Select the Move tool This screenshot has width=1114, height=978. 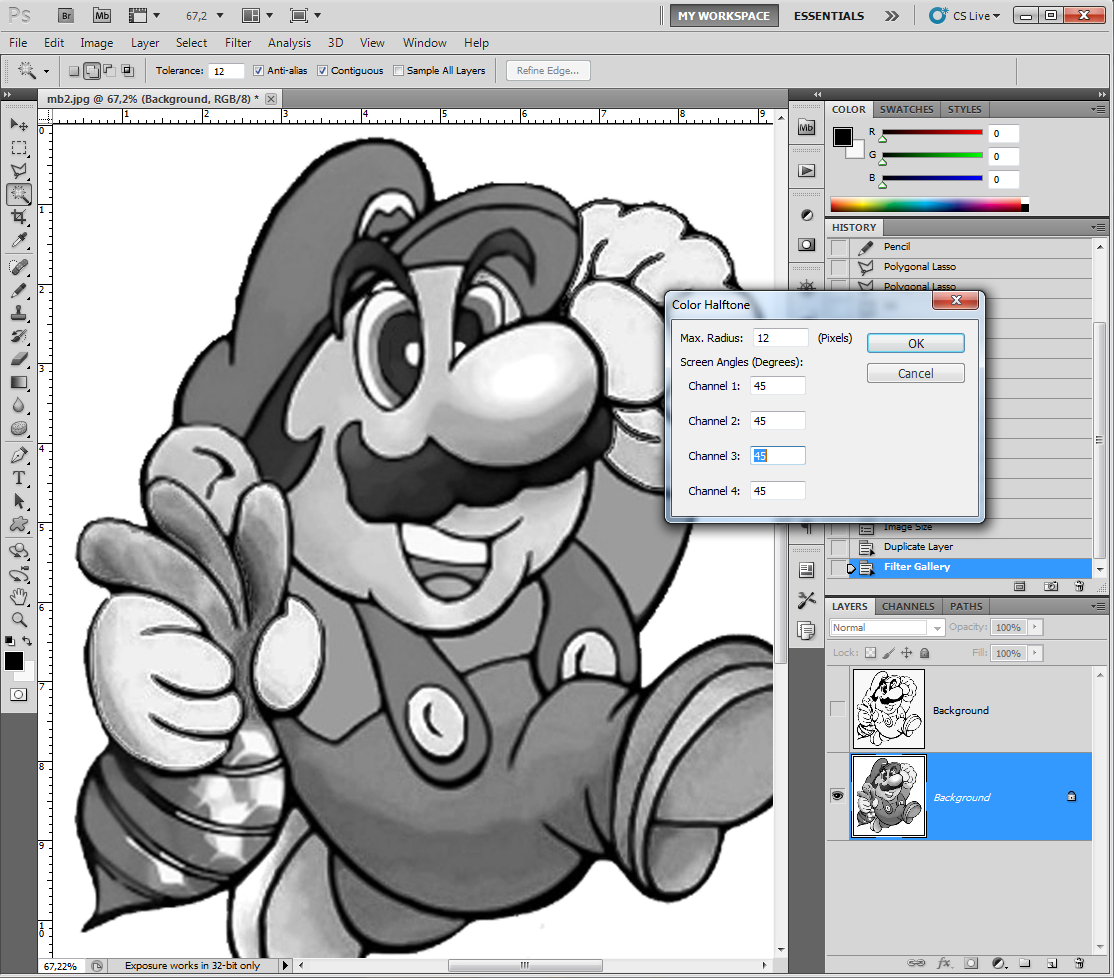19,124
